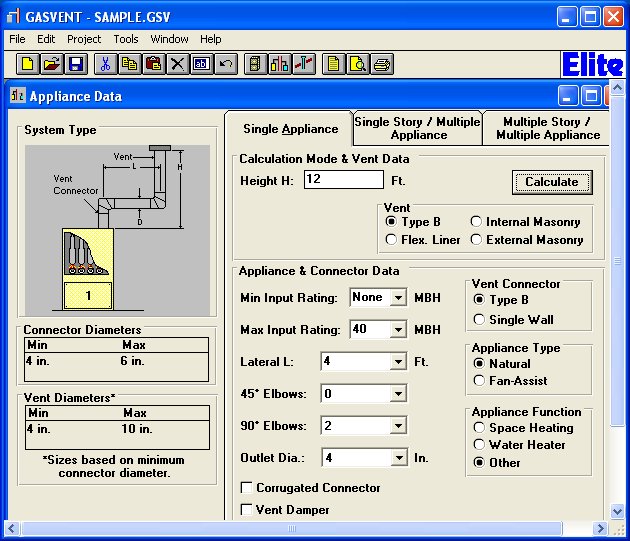The image size is (630, 541).
Task: Select Flex. Liner vent type
Action: 392,240
